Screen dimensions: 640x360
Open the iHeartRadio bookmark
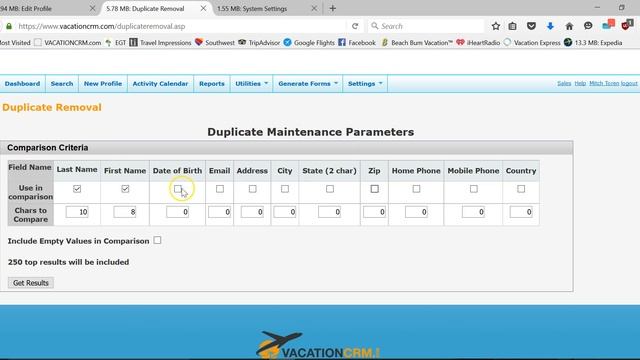click(x=478, y=42)
